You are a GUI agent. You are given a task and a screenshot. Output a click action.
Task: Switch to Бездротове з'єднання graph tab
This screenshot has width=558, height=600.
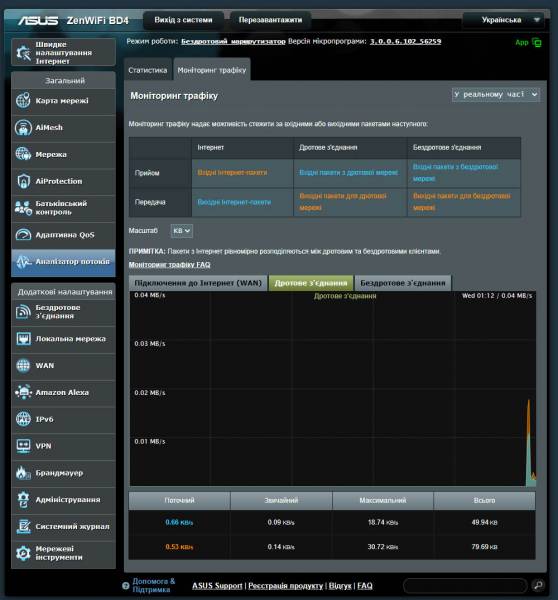pyautogui.click(x=403, y=283)
